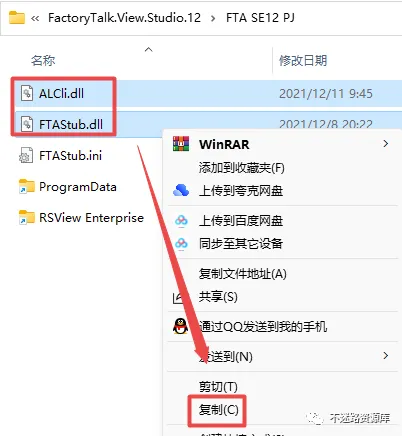Sort files by the 修改日期 column header
This screenshot has width=402, height=436.
coord(303,61)
